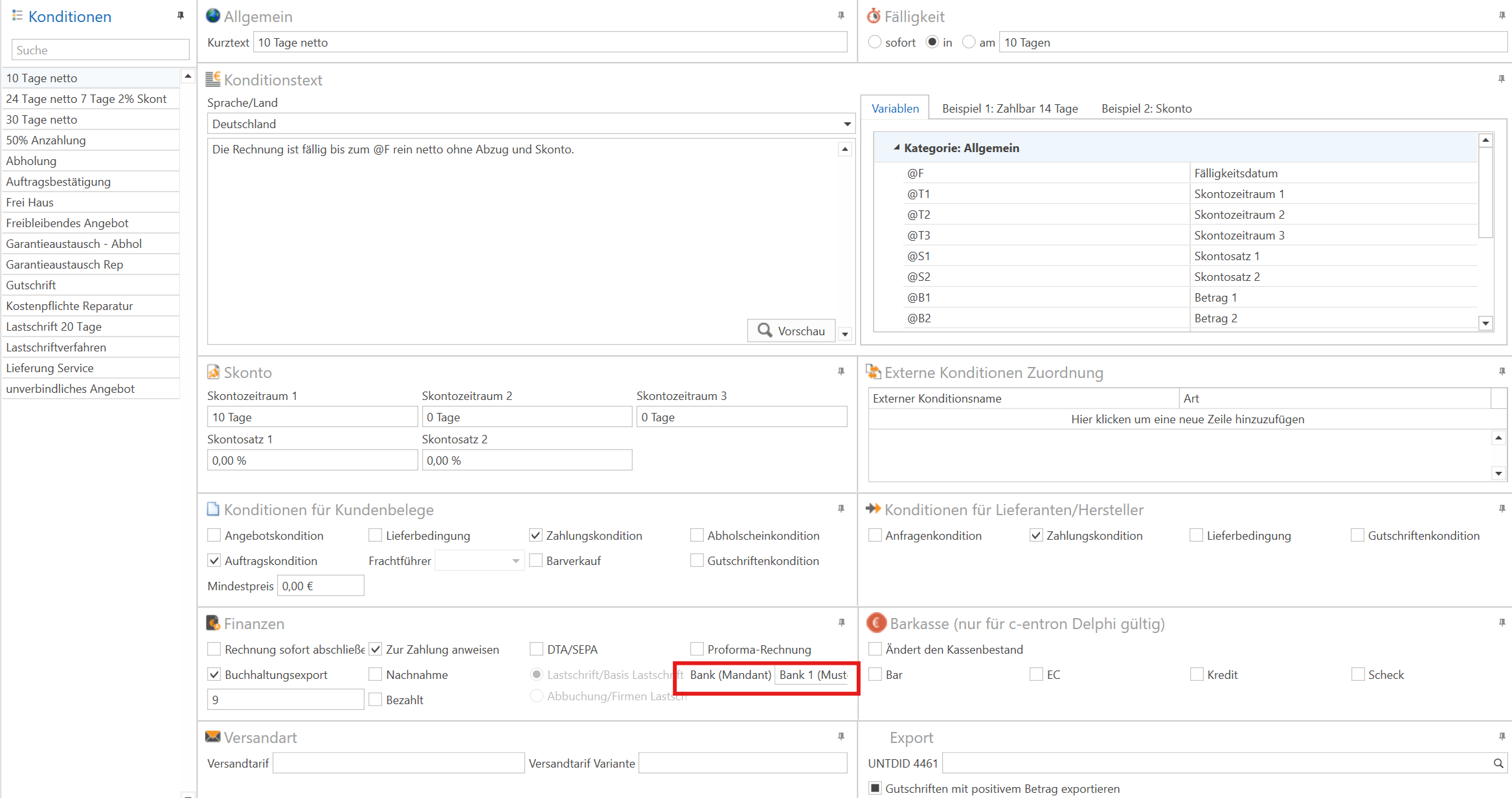This screenshot has width=1512, height=798.
Task: Toggle the DTA/SEPA checkbox
Action: click(536, 649)
